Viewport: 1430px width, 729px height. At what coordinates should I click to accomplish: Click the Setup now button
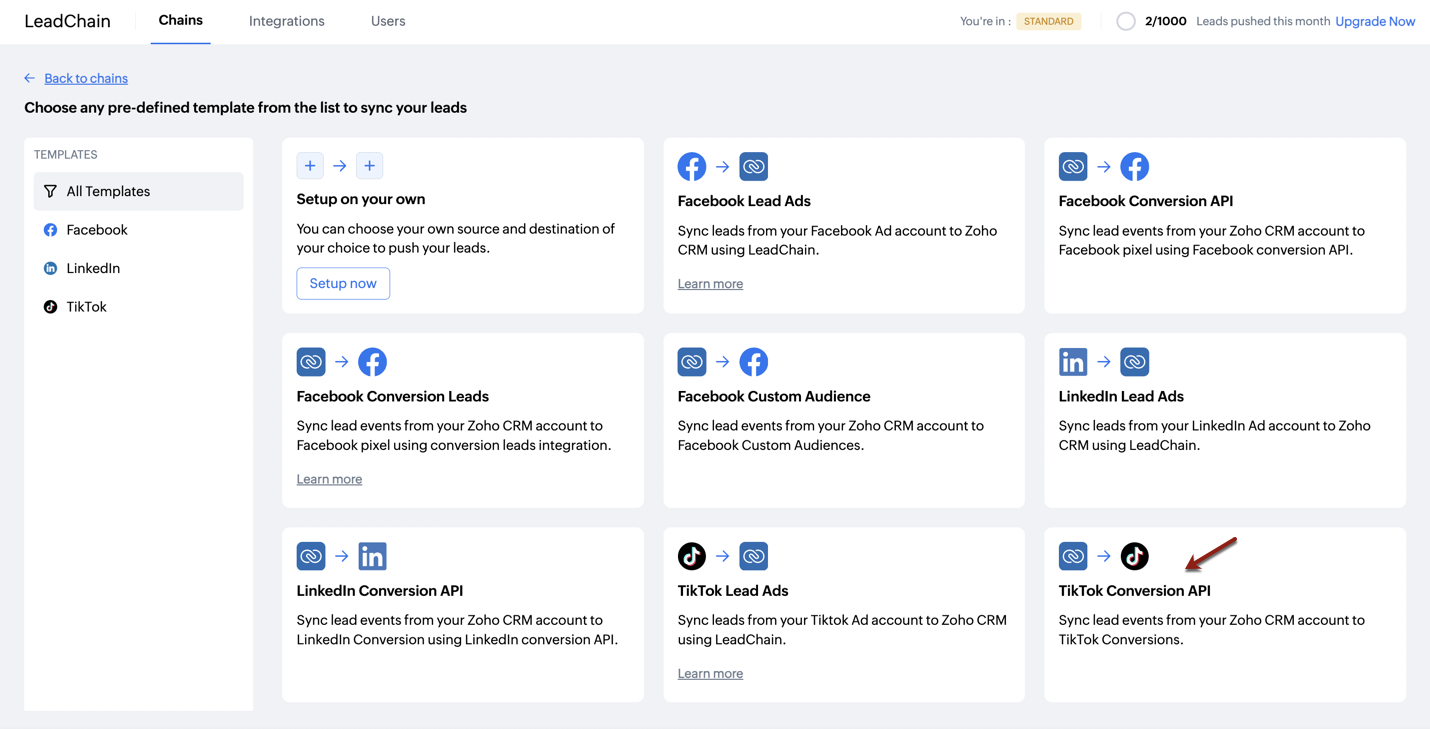click(343, 284)
